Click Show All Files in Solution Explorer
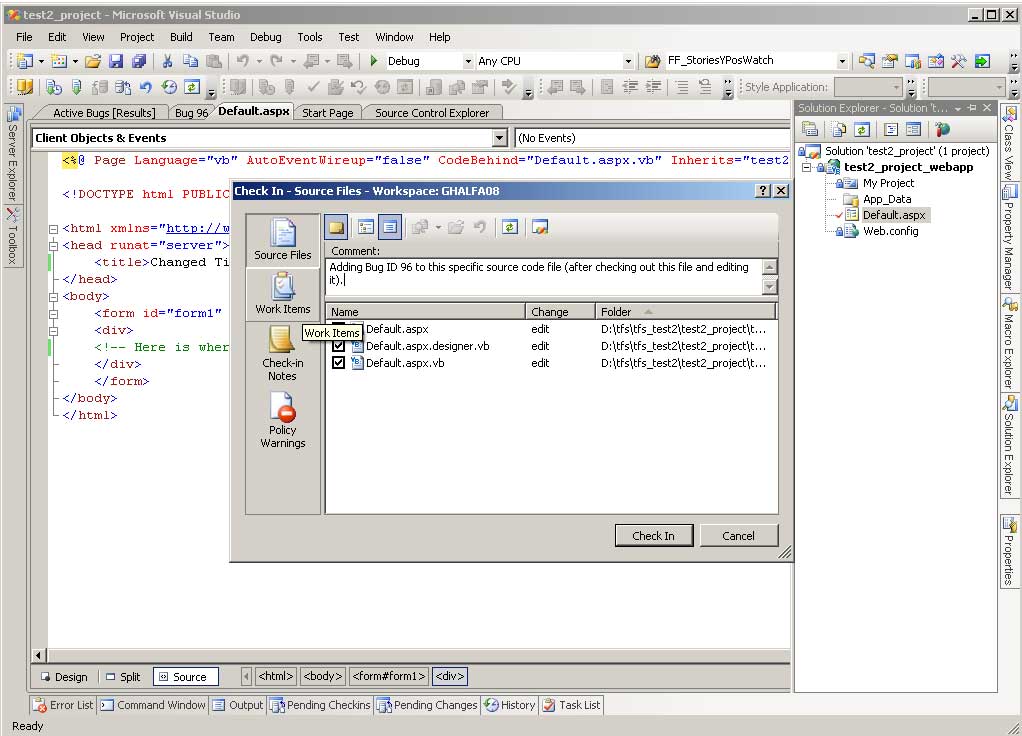The height and width of the screenshot is (736, 1022). [x=838, y=129]
